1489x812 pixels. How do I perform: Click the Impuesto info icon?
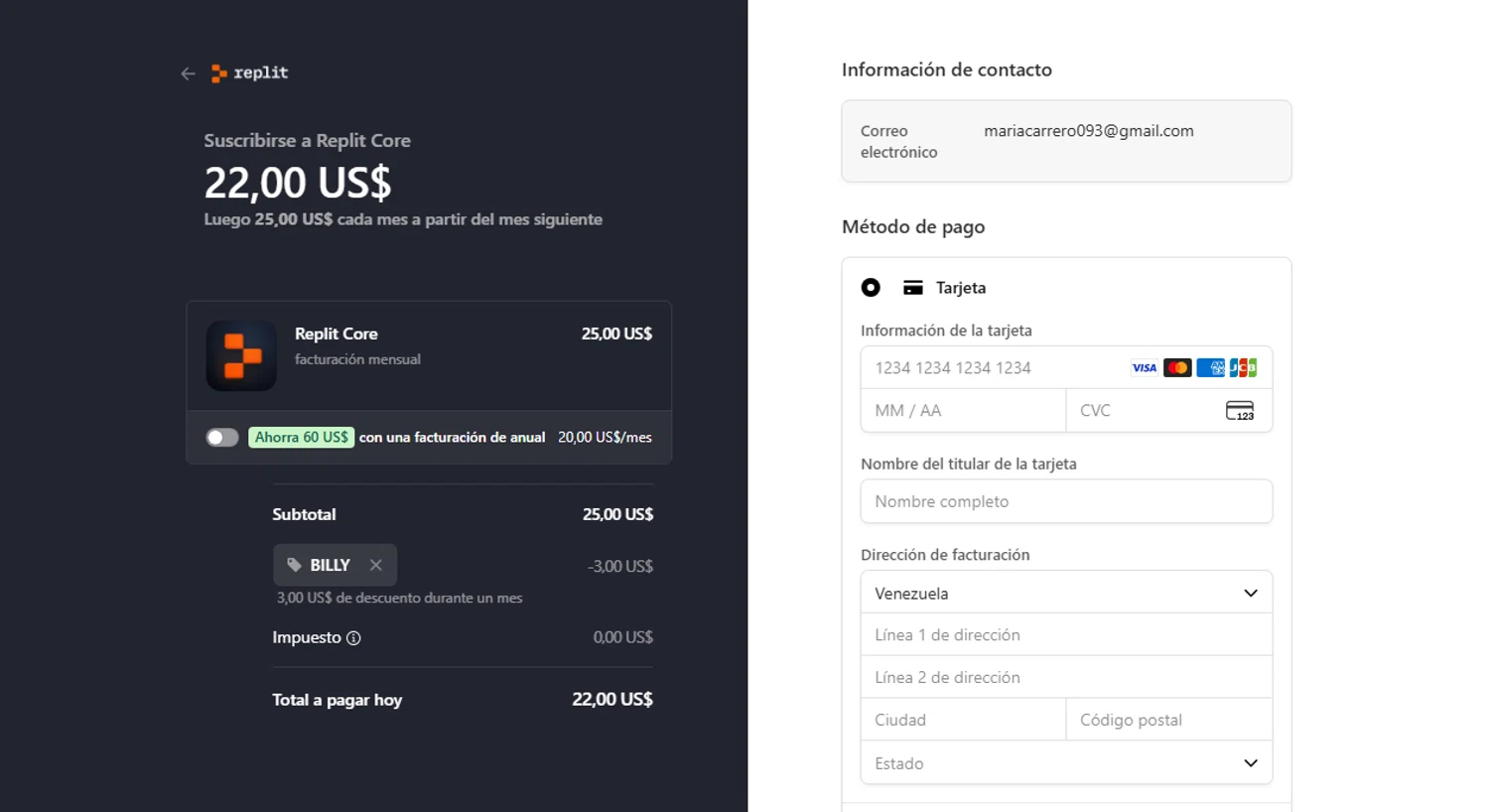coord(353,638)
